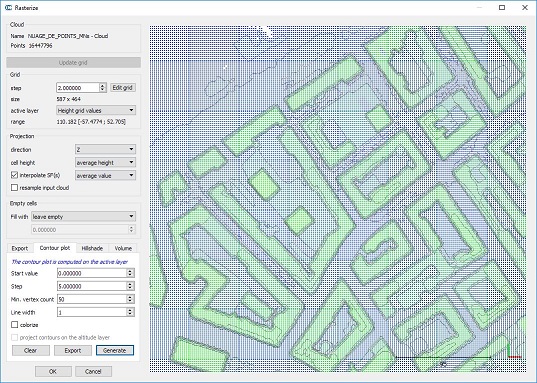Open the projection direction dropdown
The height and width of the screenshot is (383, 537).
tap(105, 149)
